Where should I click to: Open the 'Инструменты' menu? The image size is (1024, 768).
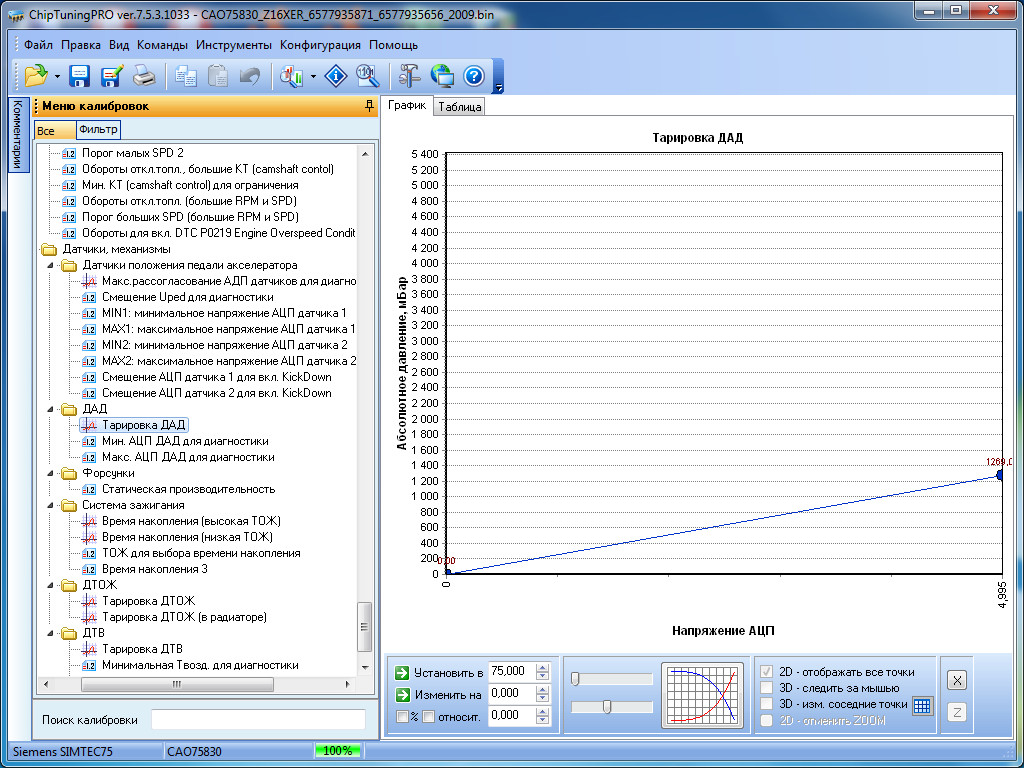click(233, 45)
